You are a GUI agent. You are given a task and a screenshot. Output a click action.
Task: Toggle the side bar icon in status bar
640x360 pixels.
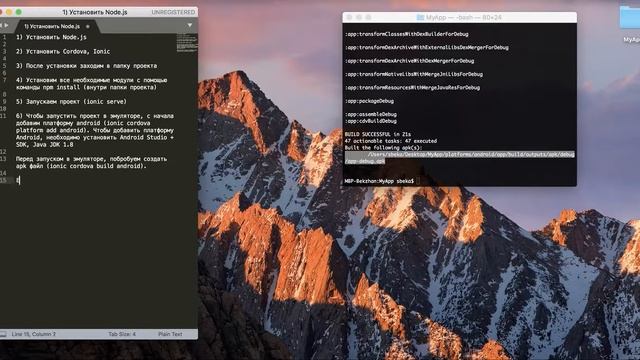[3, 334]
